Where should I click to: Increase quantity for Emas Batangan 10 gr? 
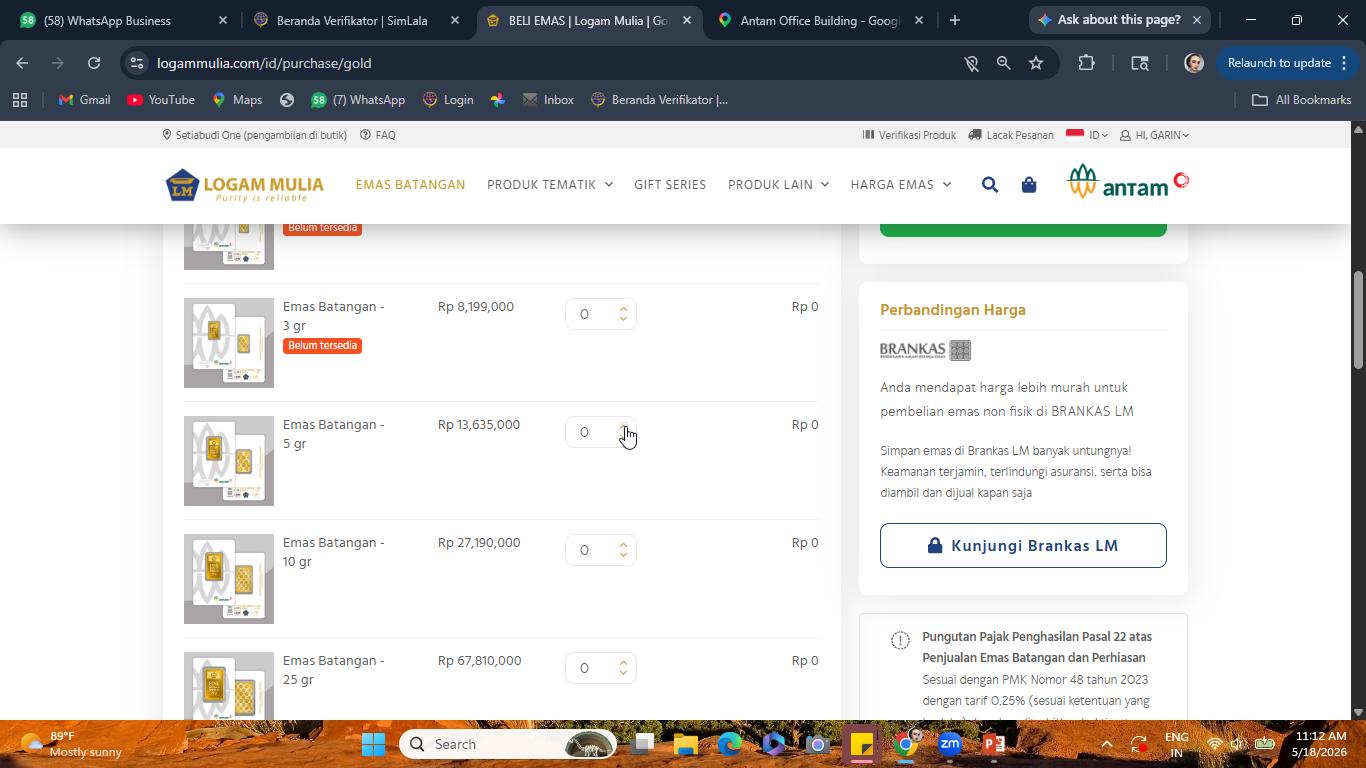coord(623,545)
